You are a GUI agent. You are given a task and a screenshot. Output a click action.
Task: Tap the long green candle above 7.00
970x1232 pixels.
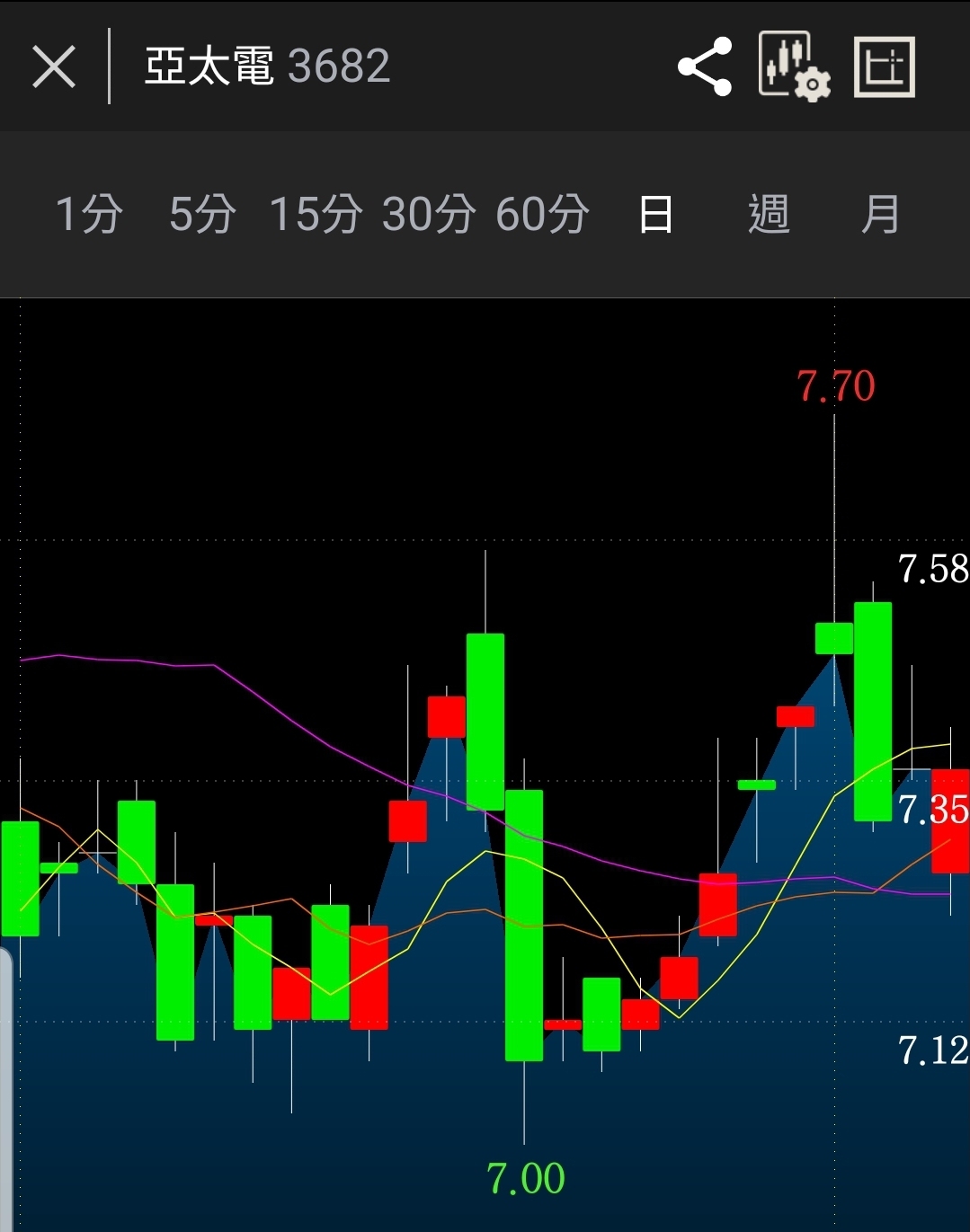tap(524, 926)
